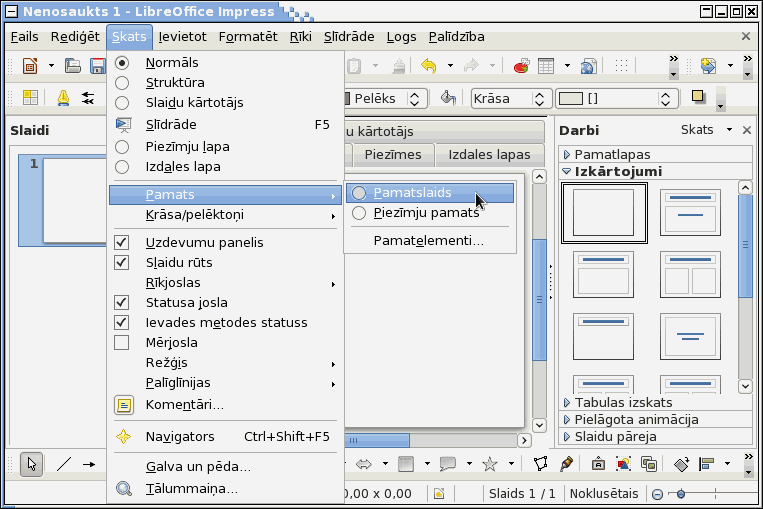The height and width of the screenshot is (509, 763).
Task: Open the Fontwork gallery icon
Action: point(599,464)
